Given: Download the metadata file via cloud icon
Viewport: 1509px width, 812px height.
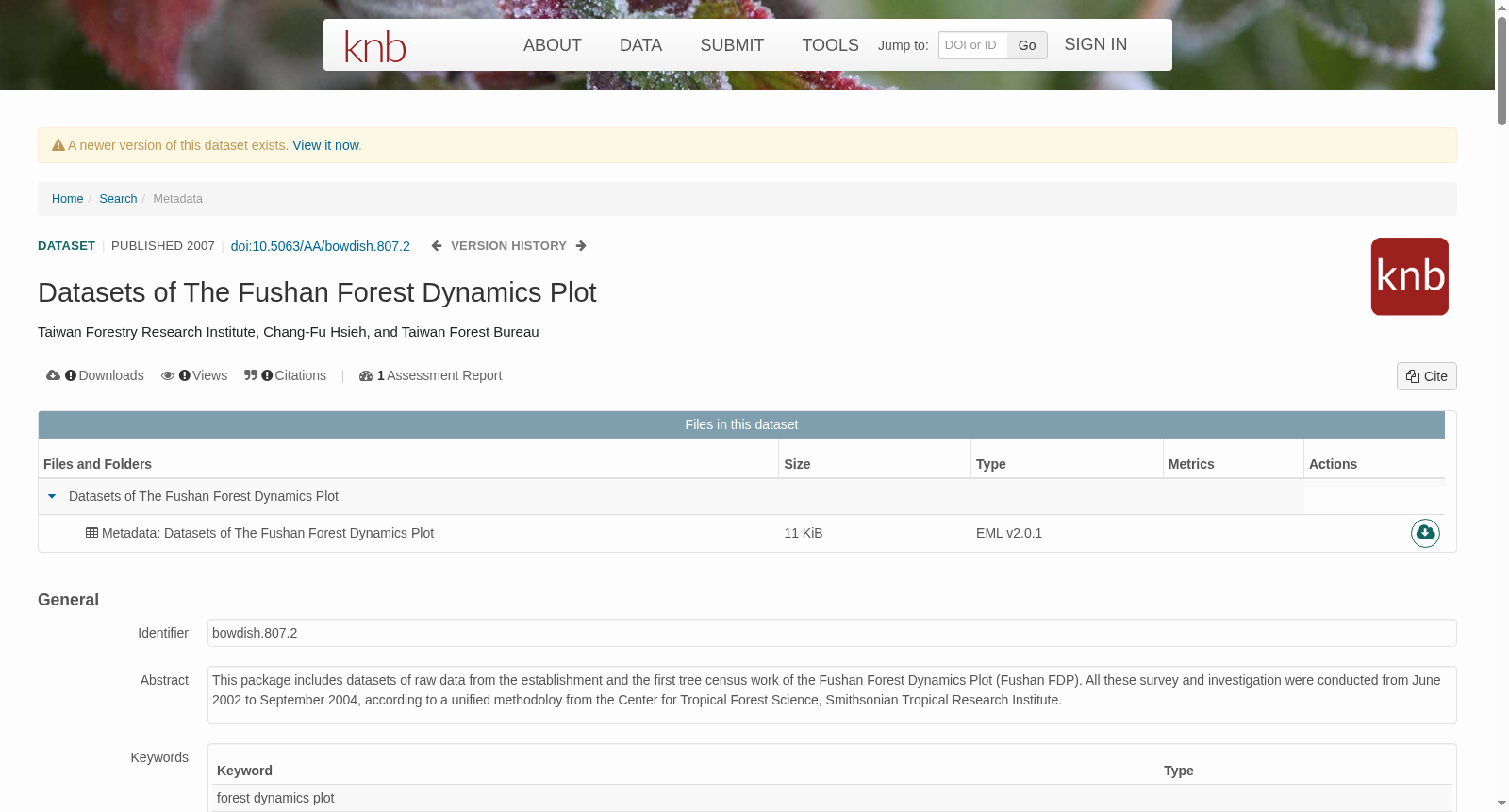Looking at the screenshot, I should (x=1425, y=533).
